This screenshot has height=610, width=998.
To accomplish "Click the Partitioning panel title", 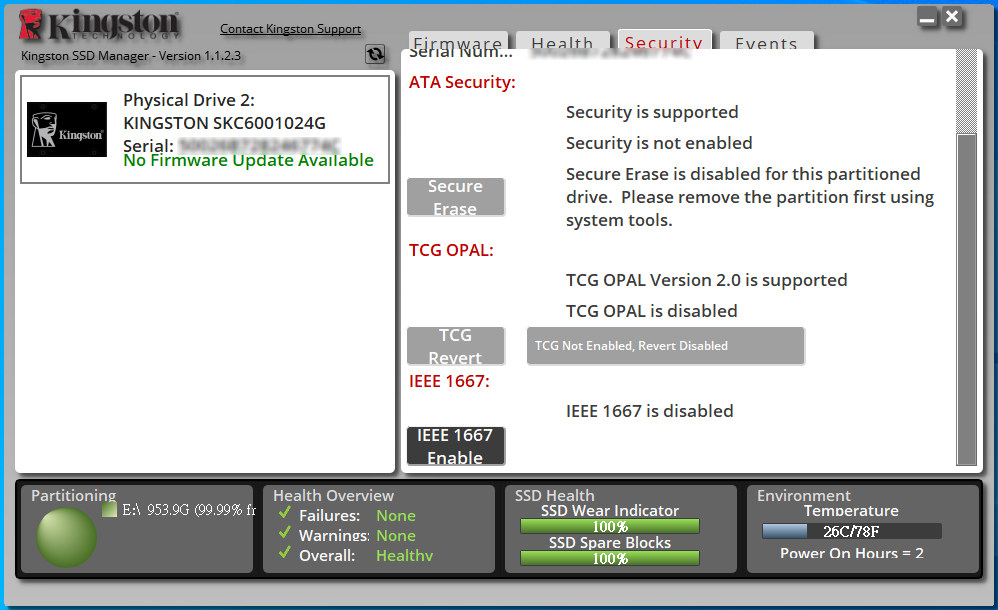I will tap(73, 495).
